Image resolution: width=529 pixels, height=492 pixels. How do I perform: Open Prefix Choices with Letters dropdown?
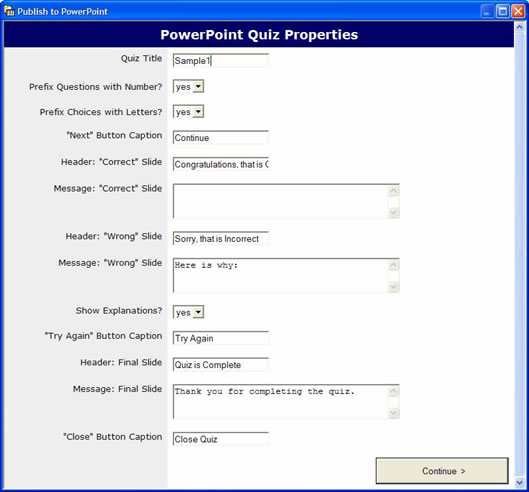(188, 112)
